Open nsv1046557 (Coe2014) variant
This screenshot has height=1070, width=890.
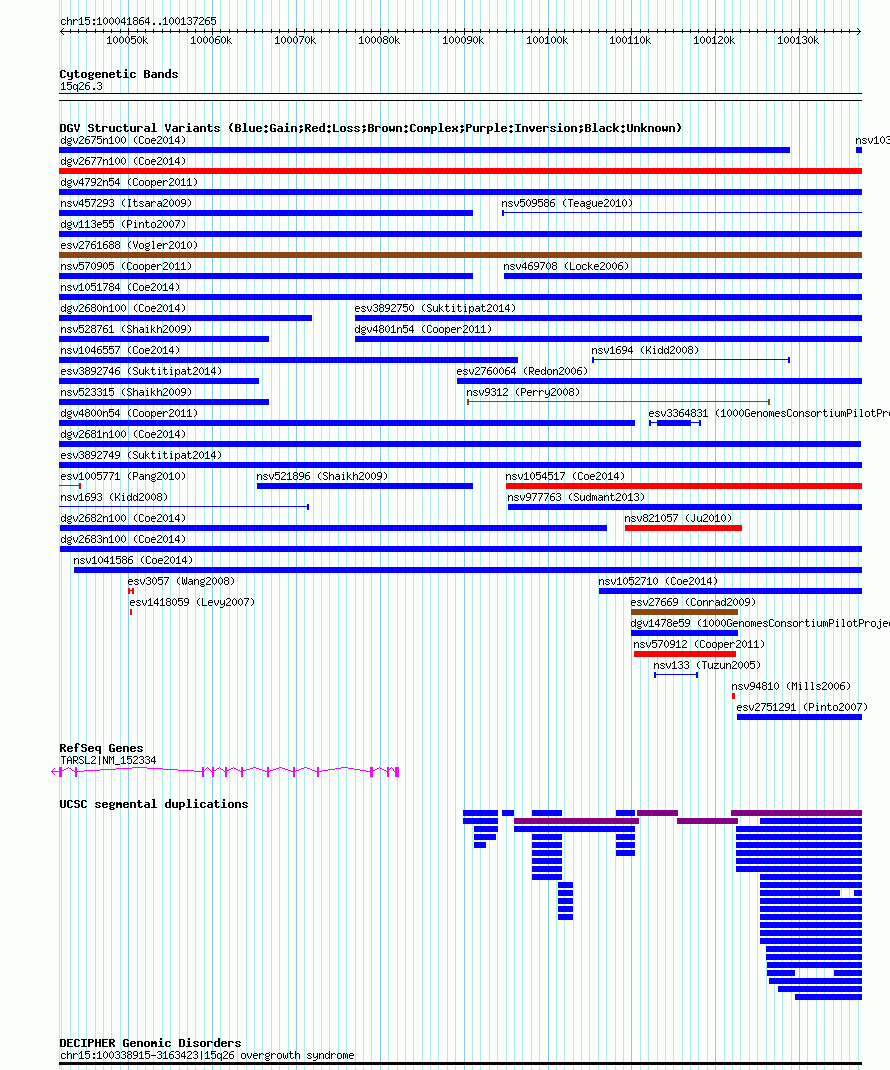(289, 360)
